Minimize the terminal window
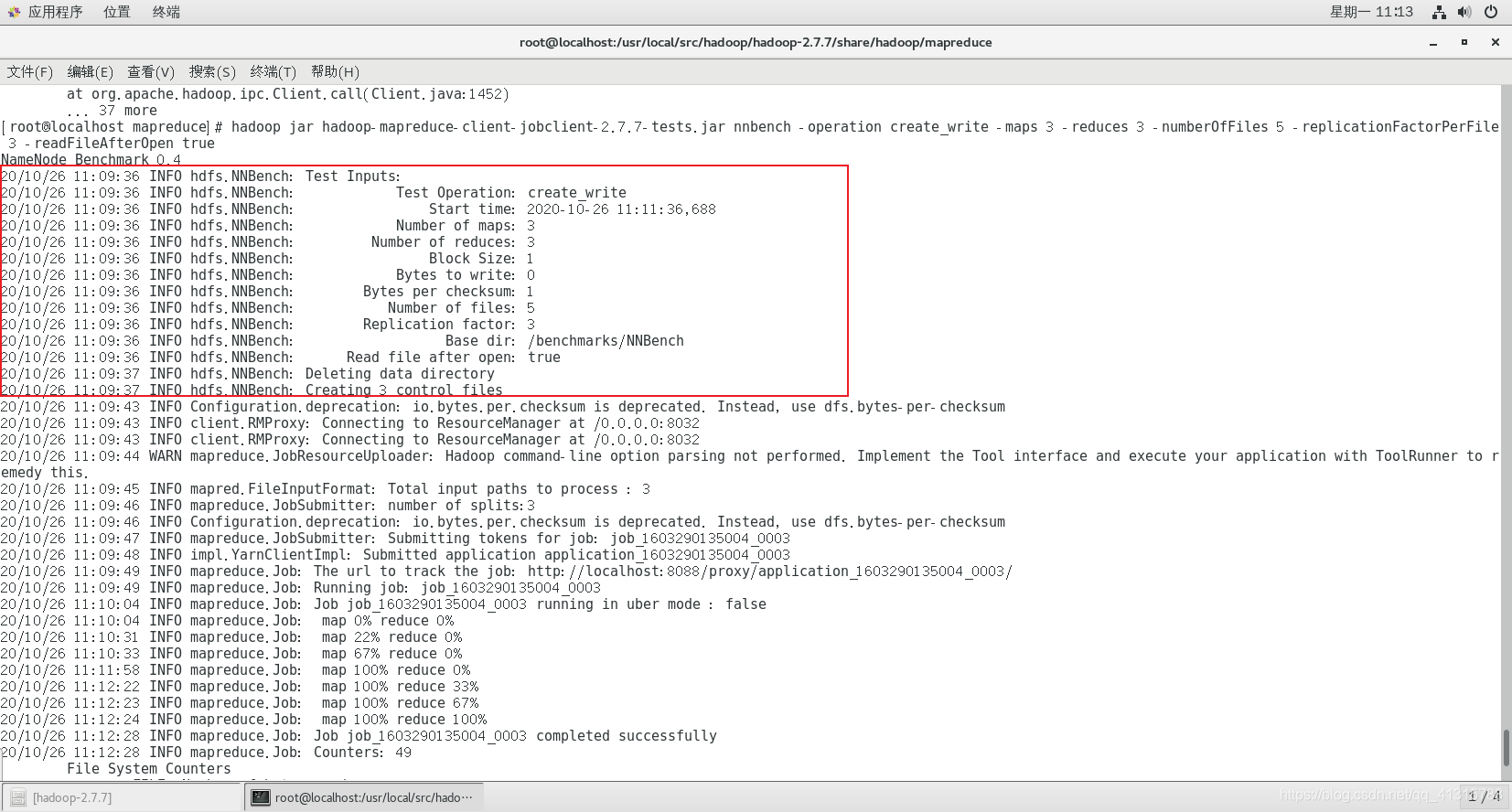The height and width of the screenshot is (812, 1512). click(1433, 42)
